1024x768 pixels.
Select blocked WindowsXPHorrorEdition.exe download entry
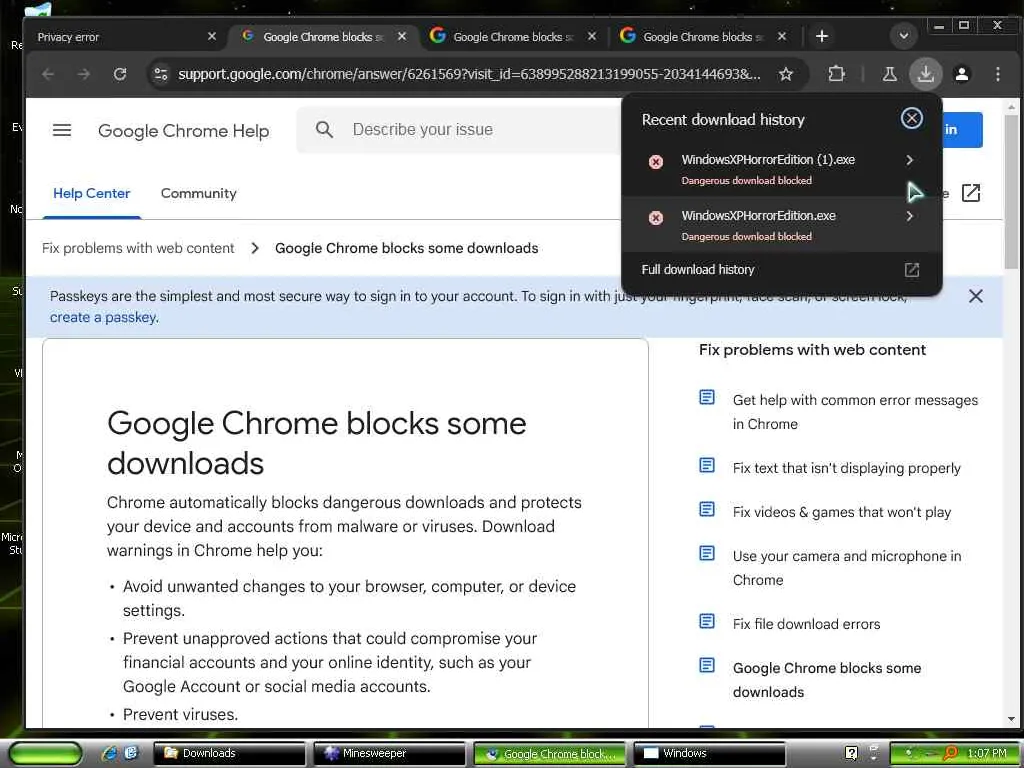(x=781, y=225)
